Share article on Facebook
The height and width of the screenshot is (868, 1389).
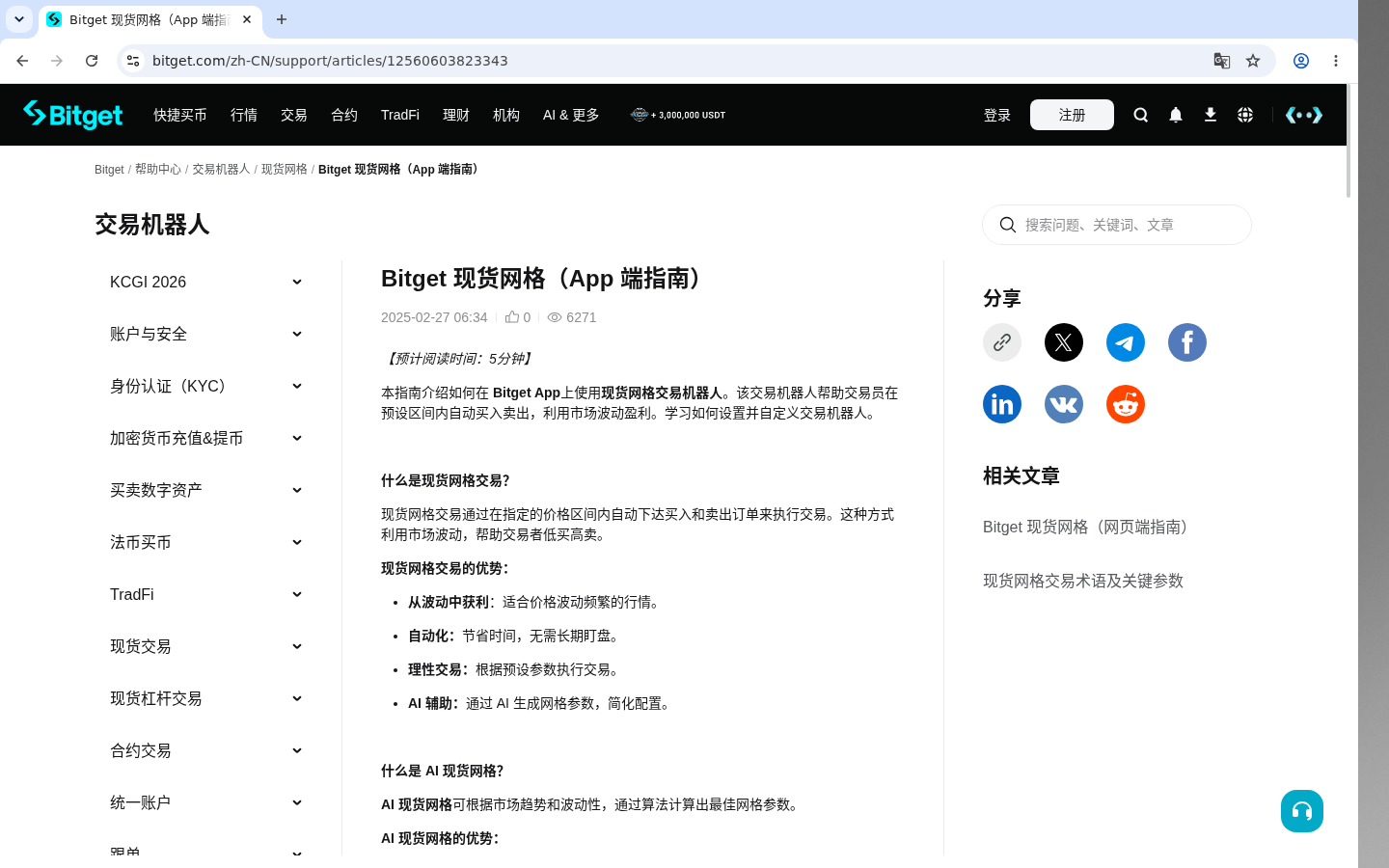pos(1187,342)
